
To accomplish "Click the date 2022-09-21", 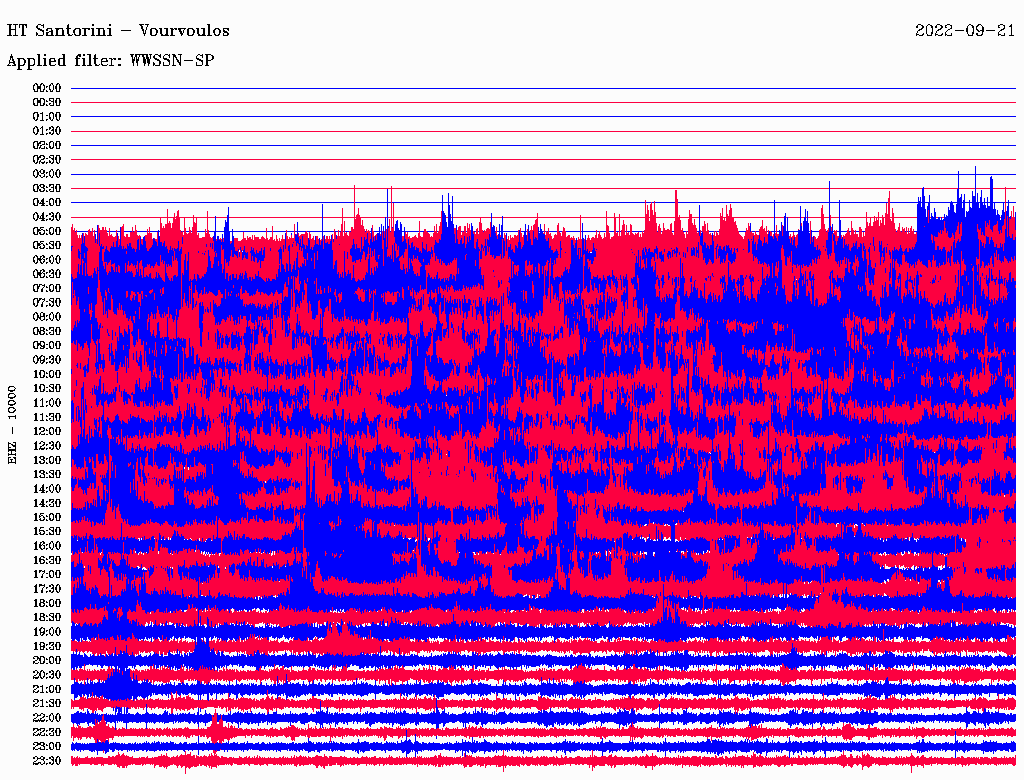I will point(965,31).
